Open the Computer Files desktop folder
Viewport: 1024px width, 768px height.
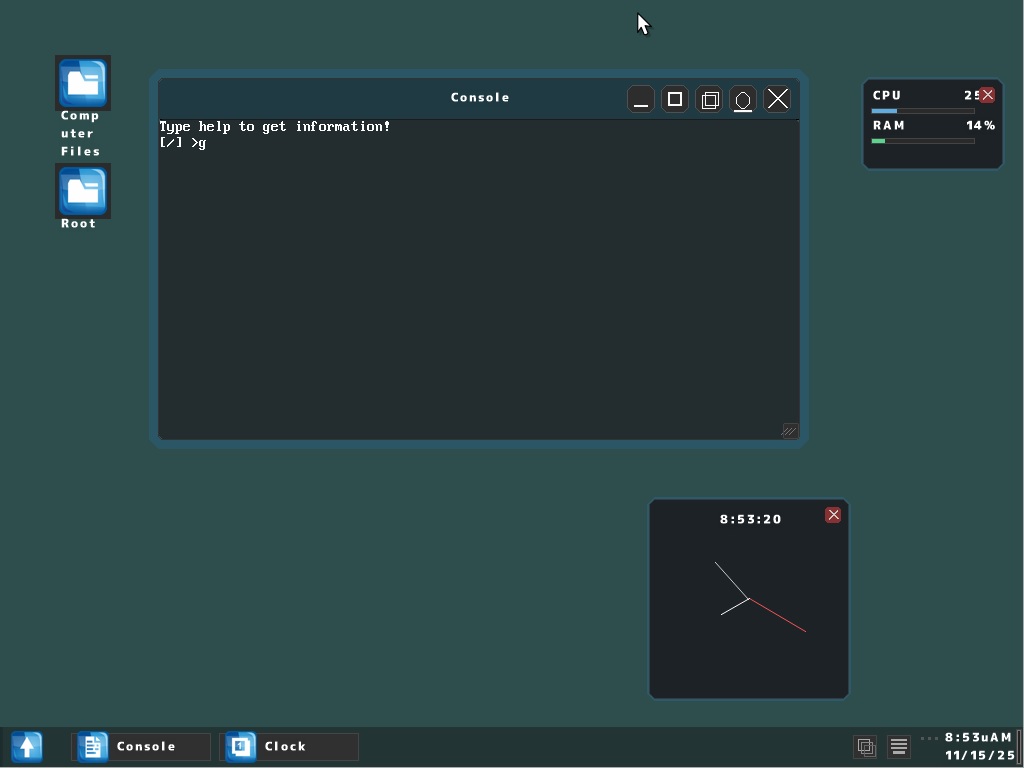(83, 84)
